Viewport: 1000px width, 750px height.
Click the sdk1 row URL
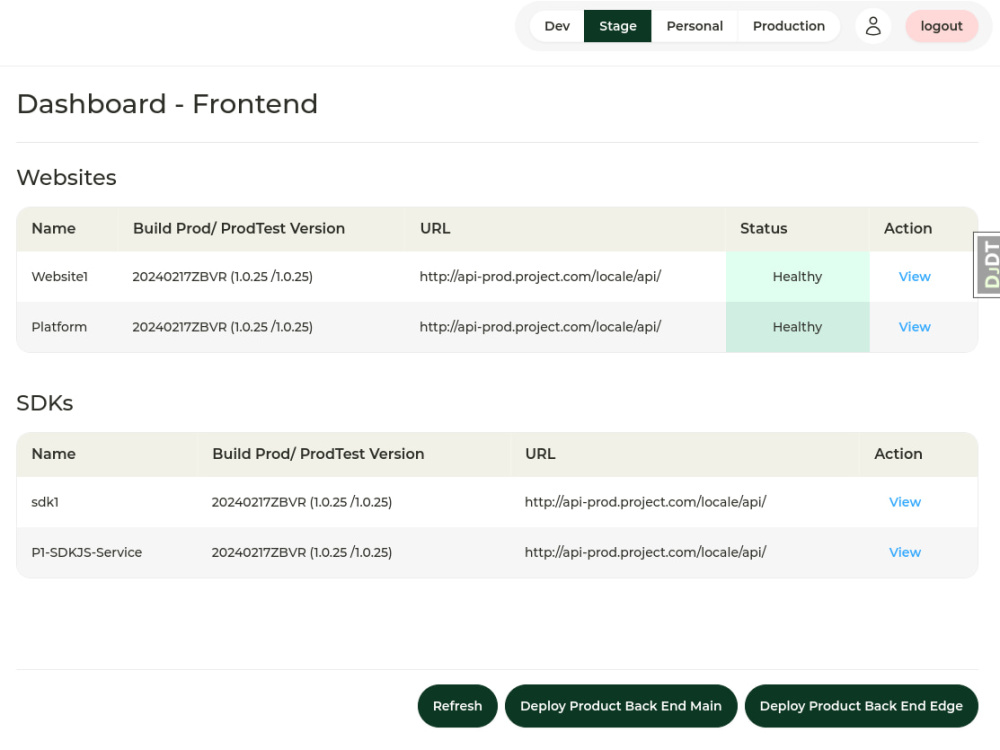(645, 502)
